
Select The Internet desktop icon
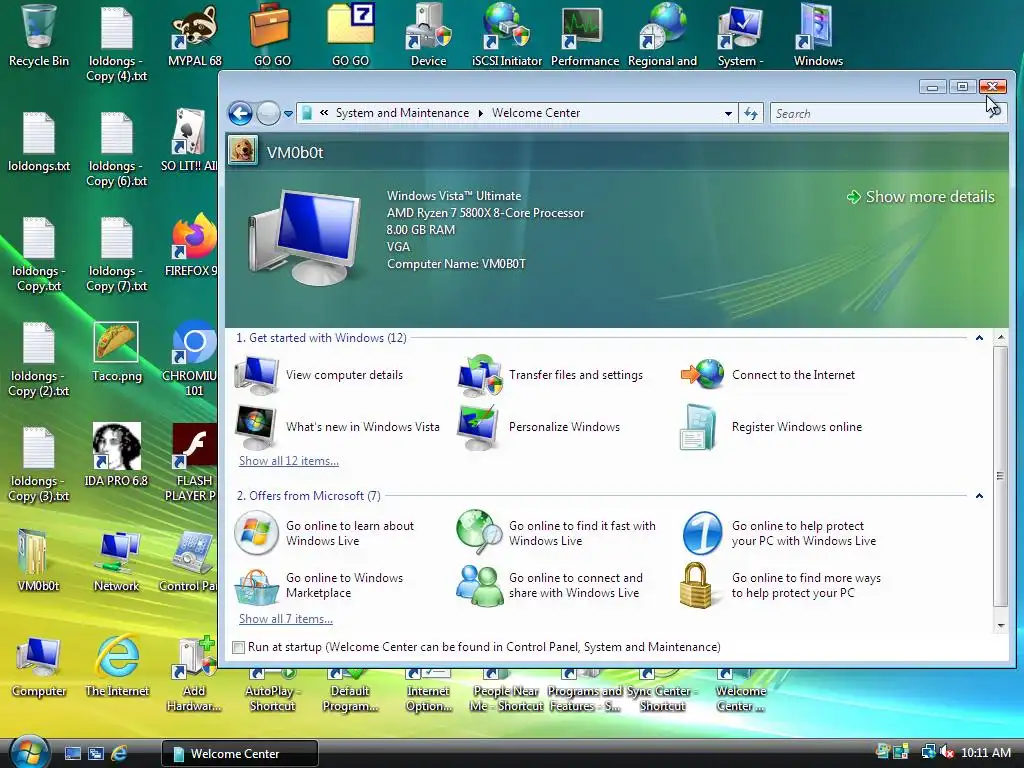tap(117, 666)
